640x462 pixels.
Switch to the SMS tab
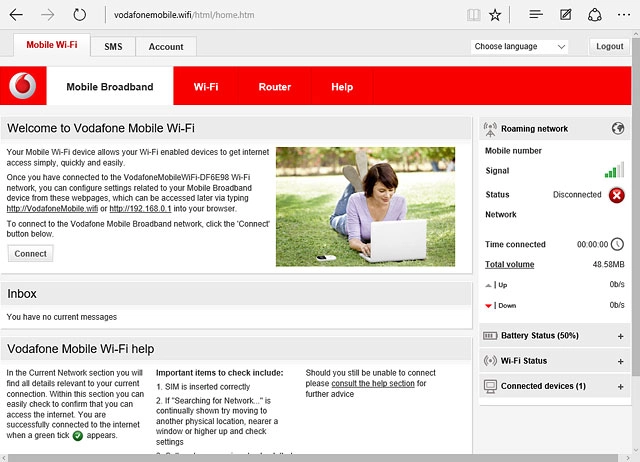(113, 47)
